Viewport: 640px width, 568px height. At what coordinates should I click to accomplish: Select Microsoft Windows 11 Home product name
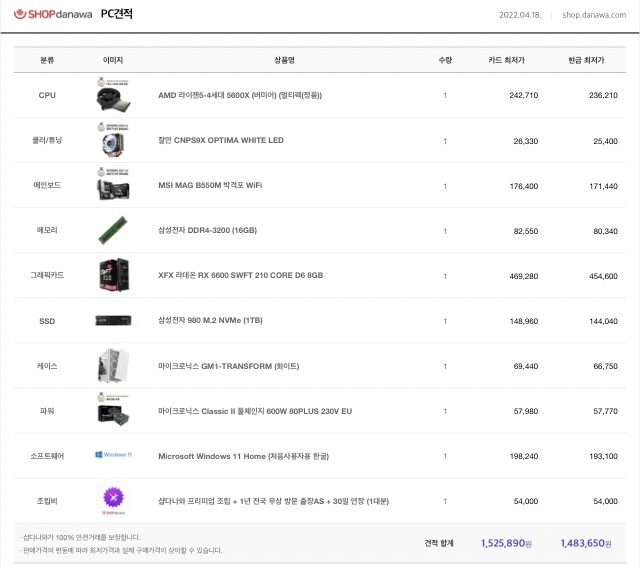coord(244,456)
